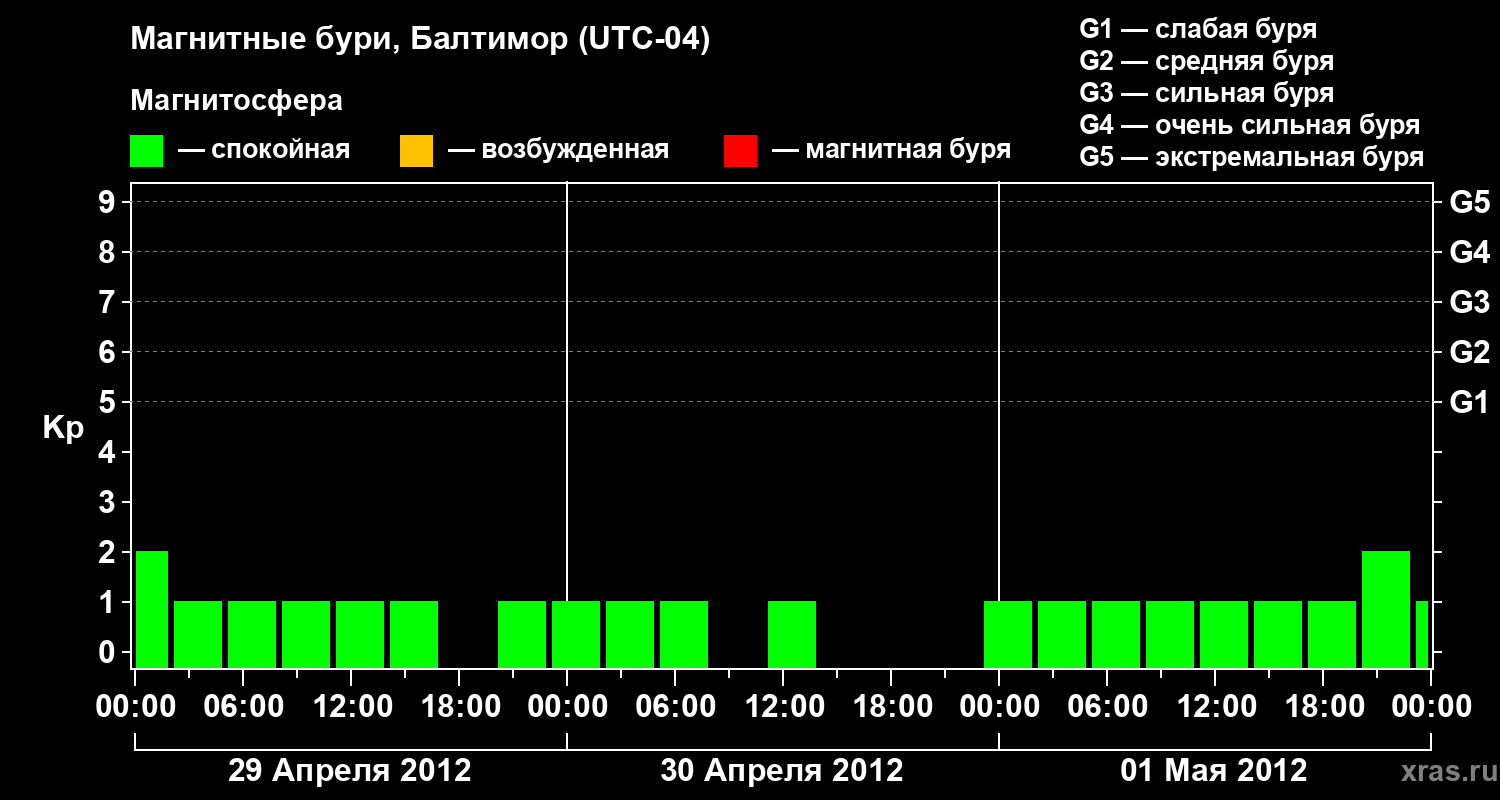Click the '01 Мая 2012' date label

pyautogui.click(x=1214, y=770)
